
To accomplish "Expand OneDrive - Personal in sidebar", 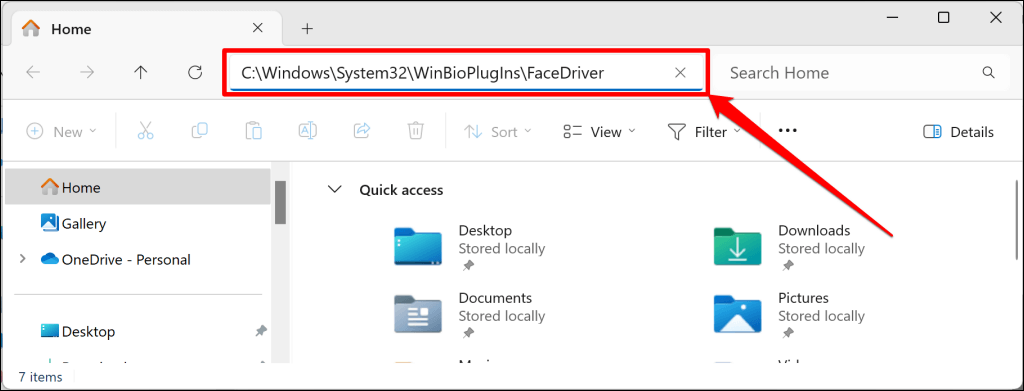I will click(x=23, y=259).
